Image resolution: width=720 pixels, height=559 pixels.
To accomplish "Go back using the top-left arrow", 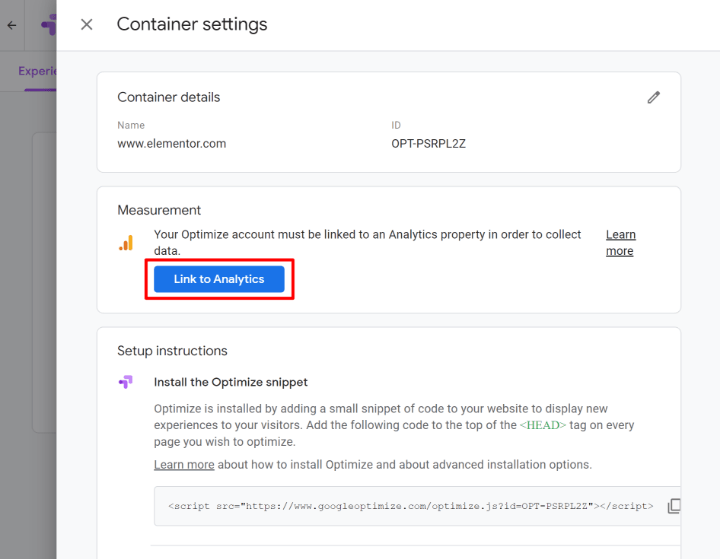I will point(12,25).
